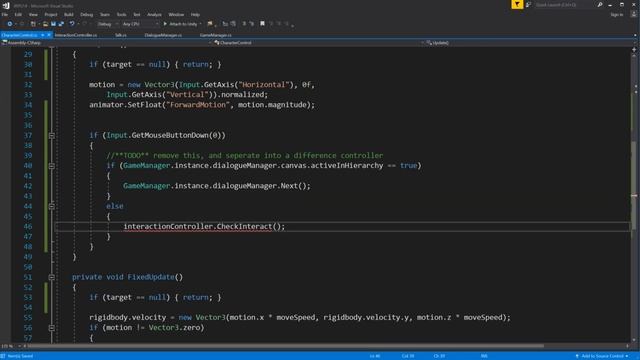Screen dimensions: 640x360
Task: Collapse the FixedUpdate method at line 51
Action: [x=52, y=277]
